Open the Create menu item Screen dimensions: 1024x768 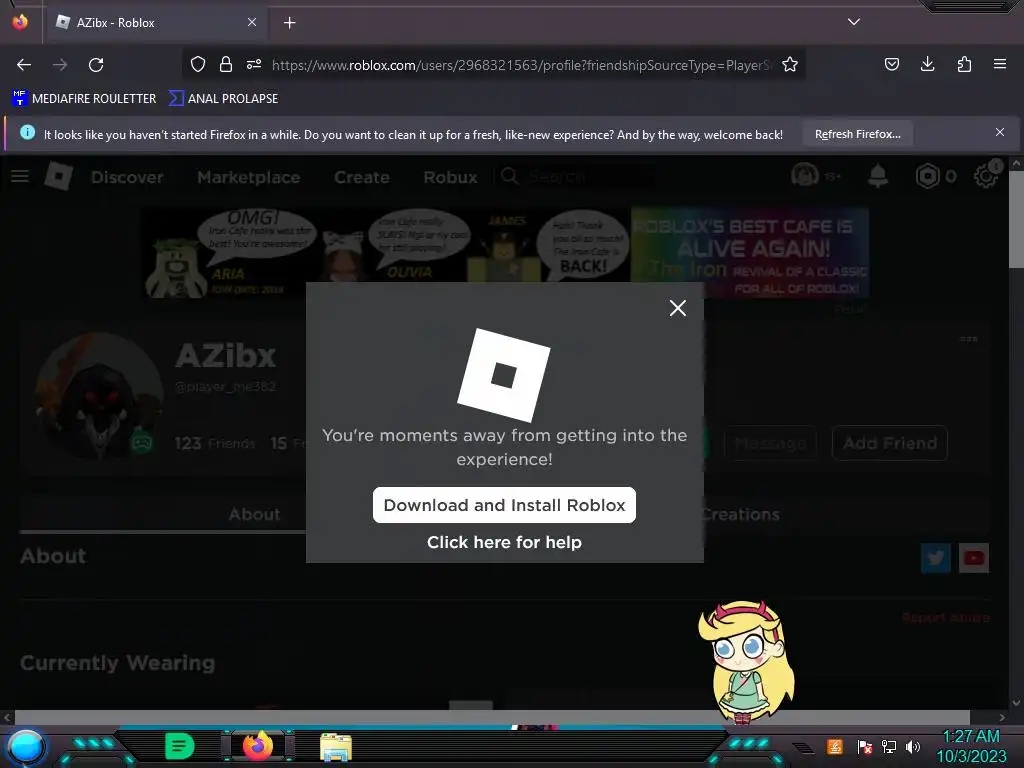362,177
